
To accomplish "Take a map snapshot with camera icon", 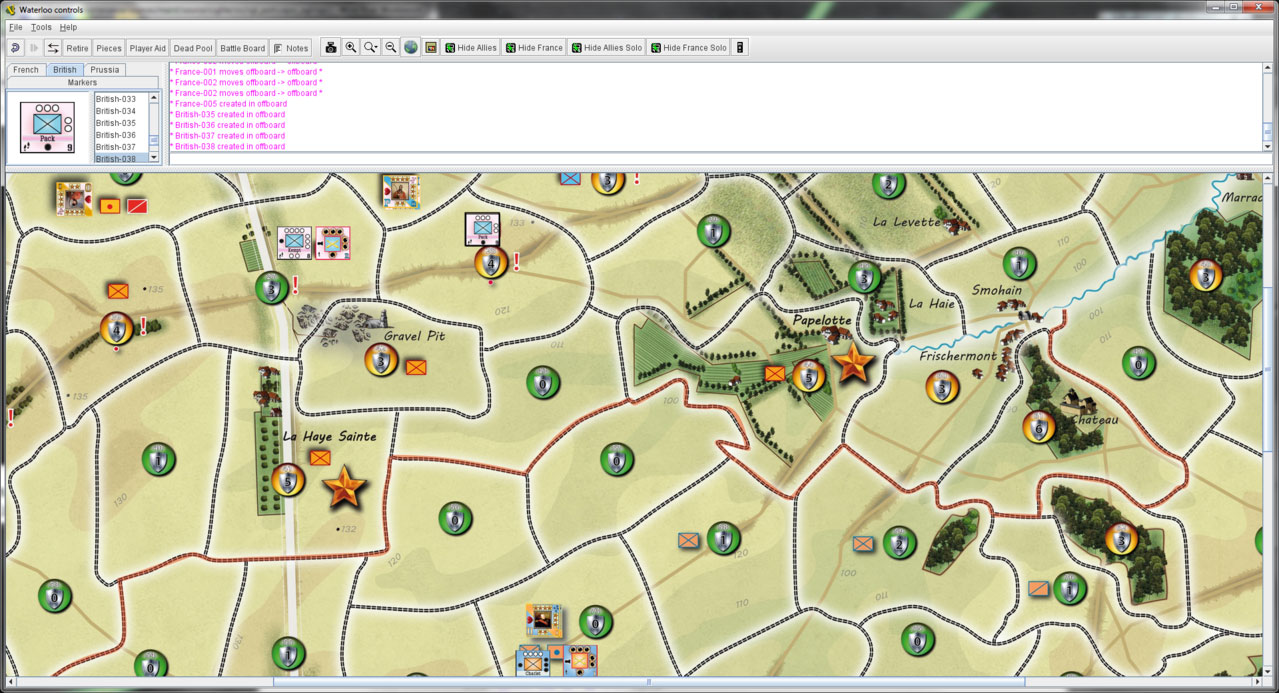I will click(x=331, y=48).
